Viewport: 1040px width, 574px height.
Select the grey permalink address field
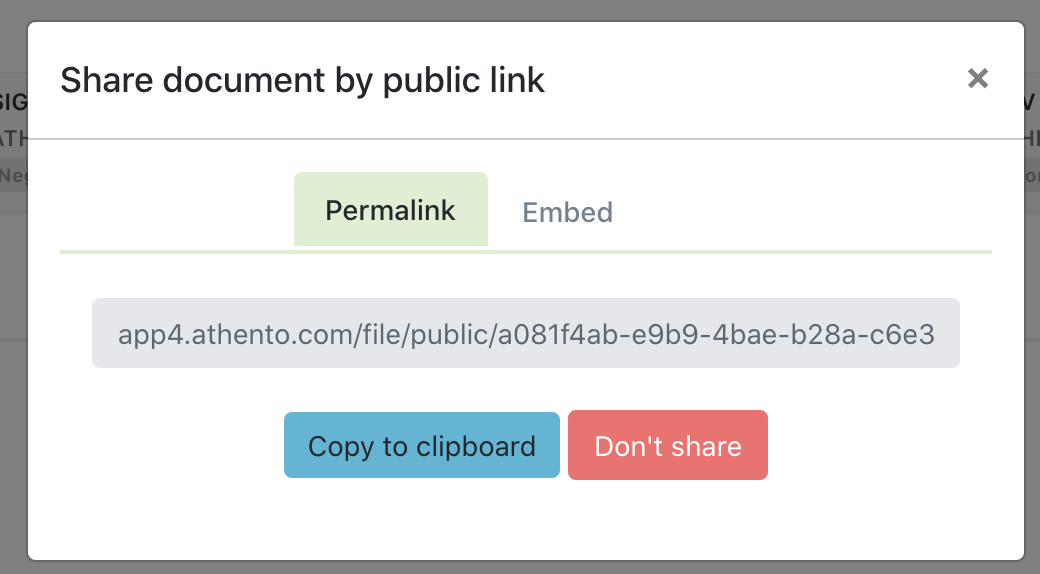tap(526, 333)
